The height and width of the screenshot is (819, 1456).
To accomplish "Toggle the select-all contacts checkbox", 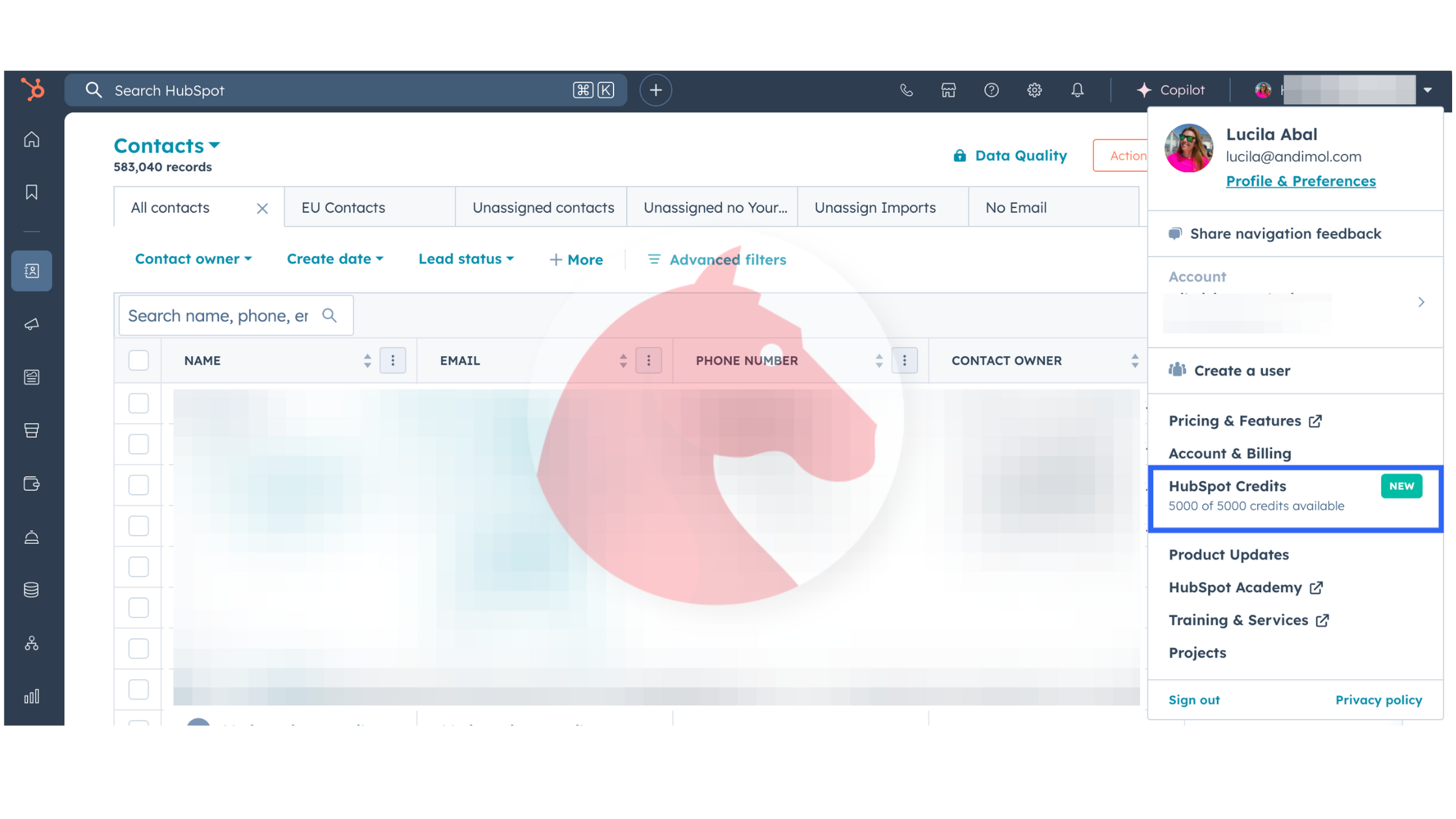I will [138, 360].
